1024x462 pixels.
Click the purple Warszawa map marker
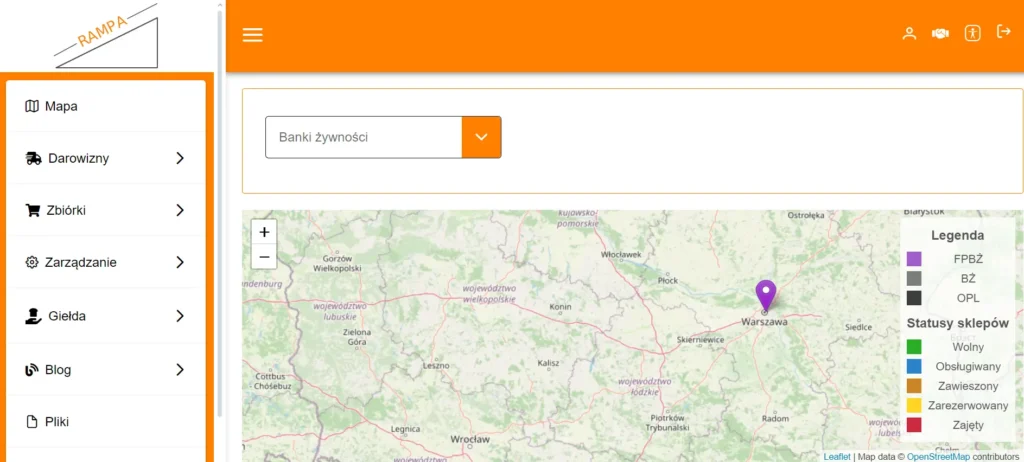[766, 294]
